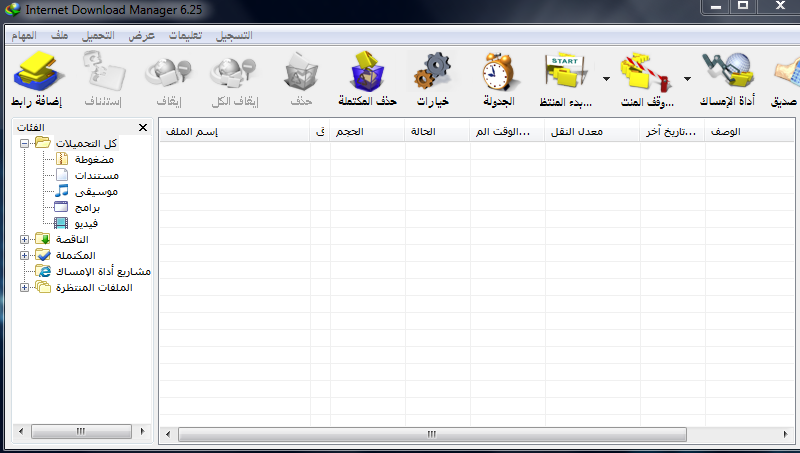This screenshot has height=453, width=800.
Task: Click categories panel horizontal scrollbar thumb
Action: [81, 432]
